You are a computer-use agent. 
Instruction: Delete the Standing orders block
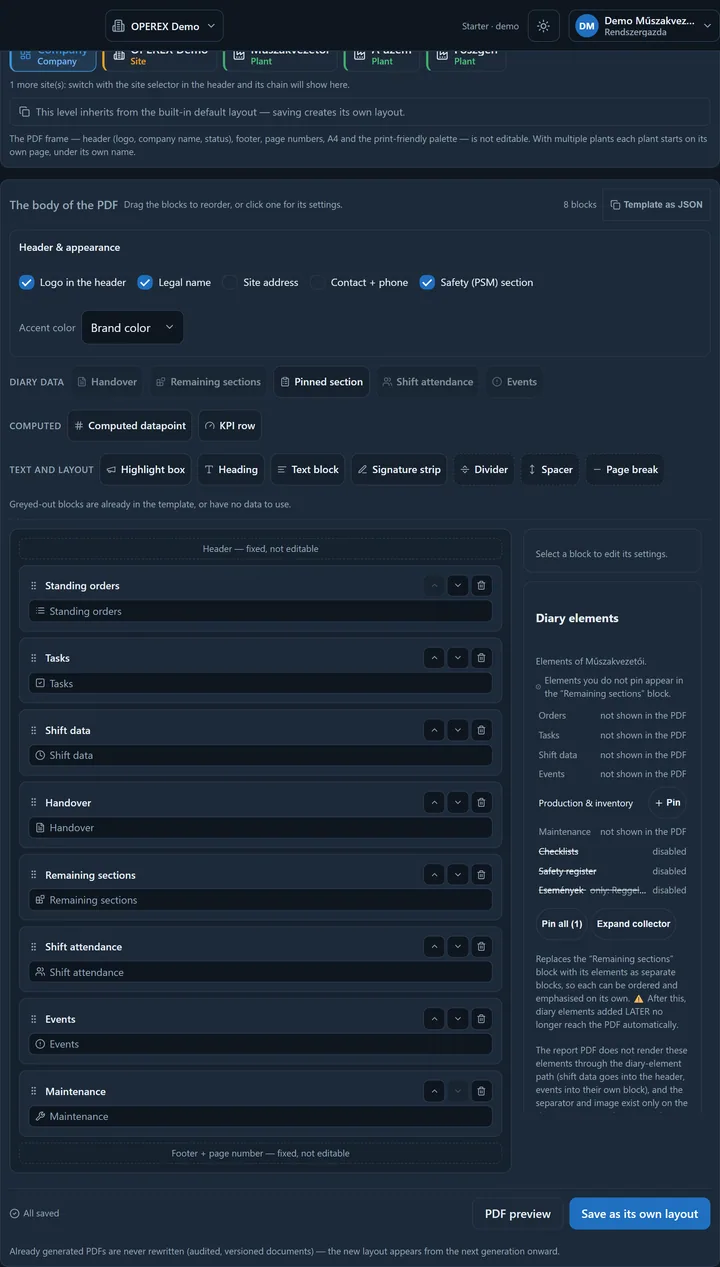click(481, 585)
